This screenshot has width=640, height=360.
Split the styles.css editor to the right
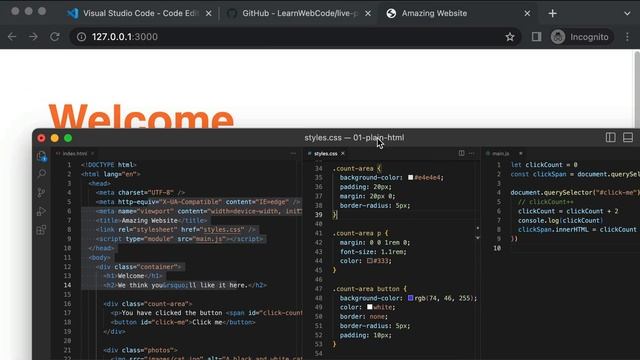pos(461,153)
